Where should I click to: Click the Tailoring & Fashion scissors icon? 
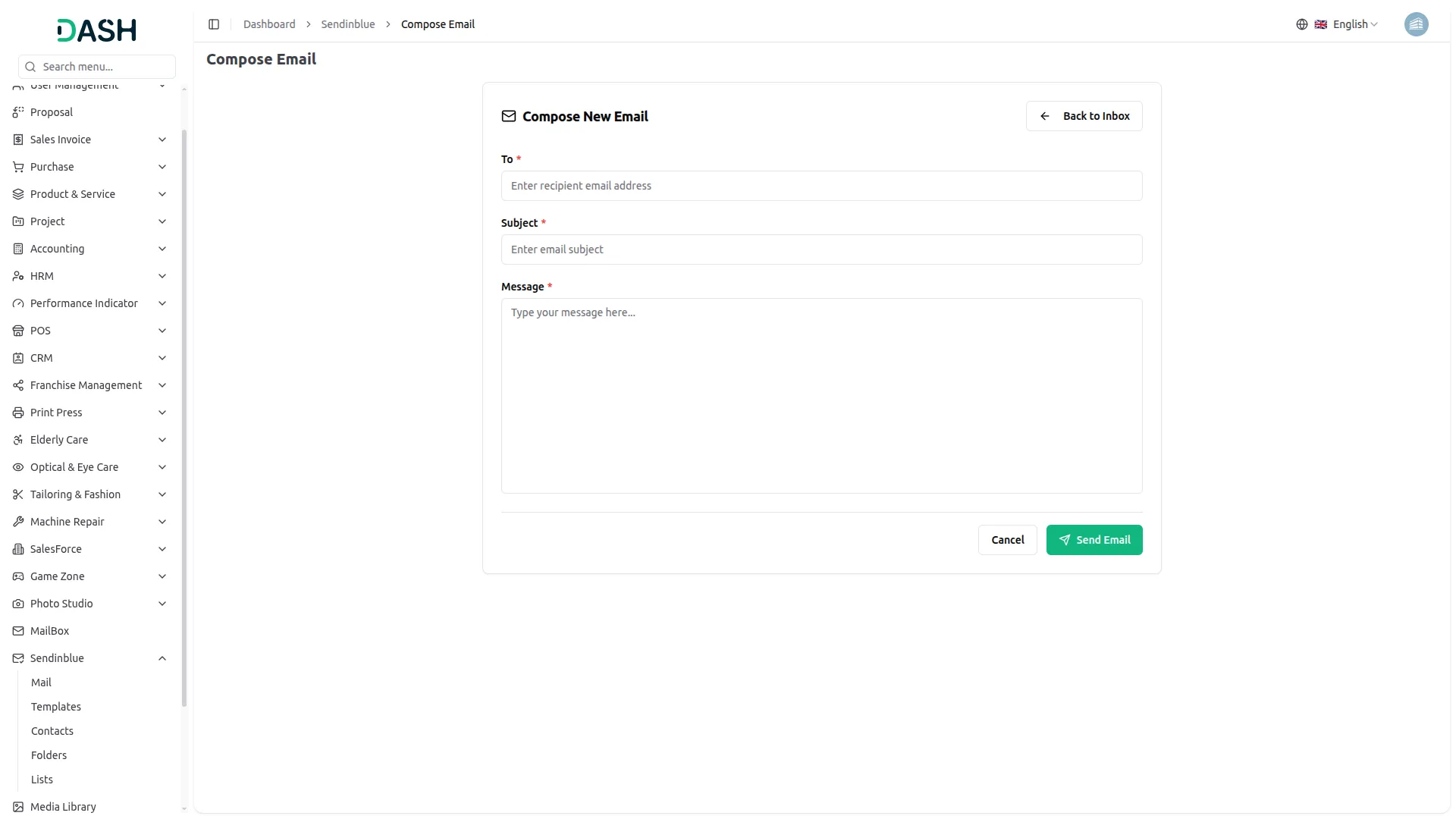(x=18, y=494)
